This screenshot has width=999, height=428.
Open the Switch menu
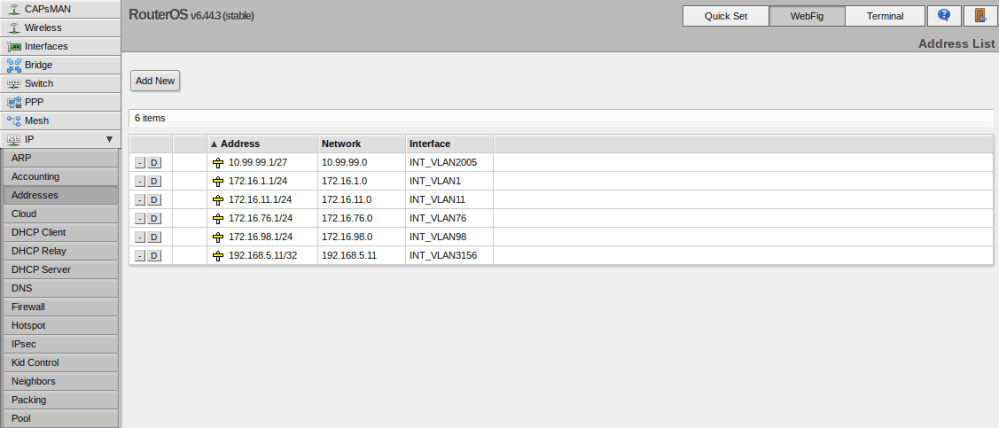click(x=60, y=83)
